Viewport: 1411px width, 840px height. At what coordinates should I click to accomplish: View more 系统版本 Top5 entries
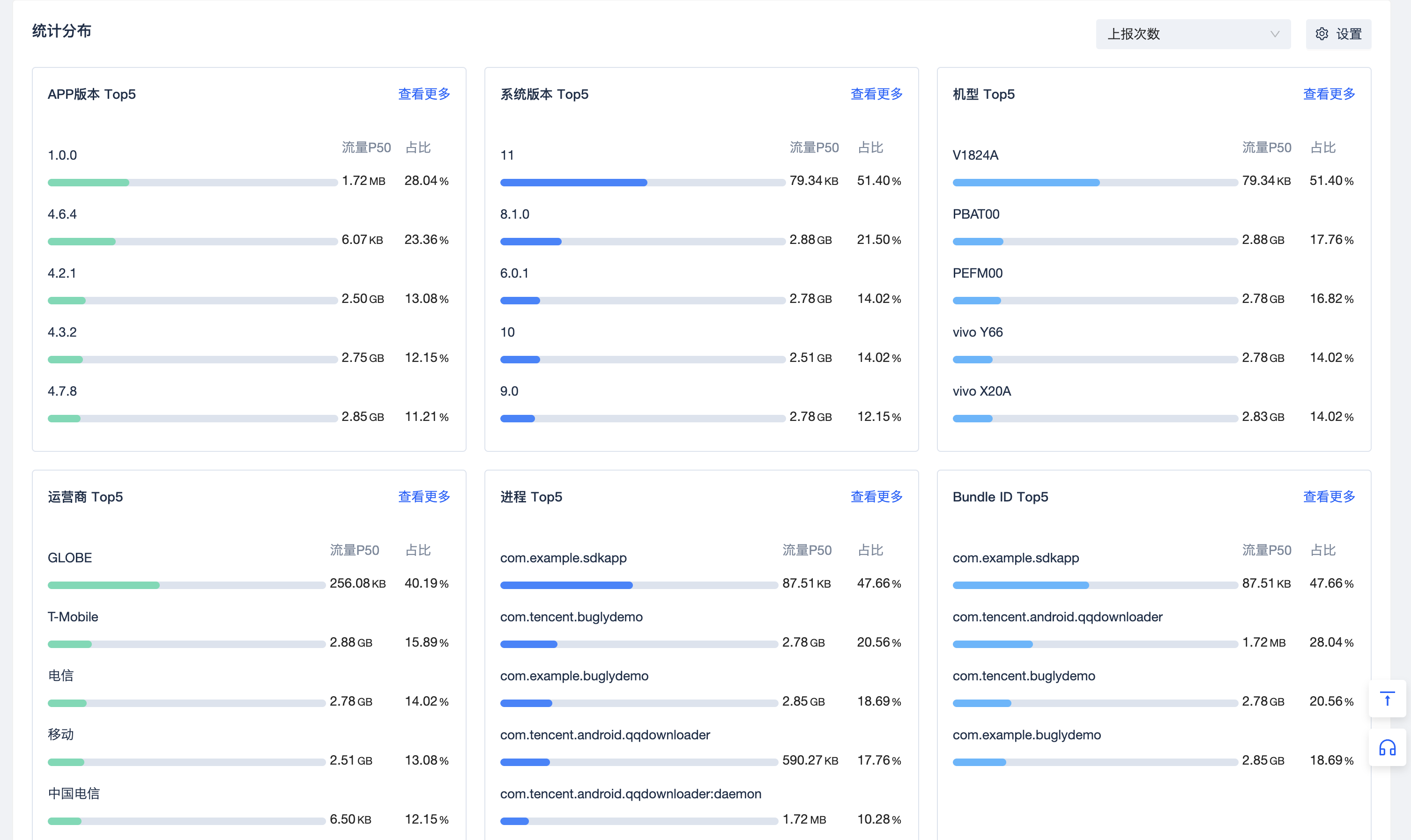click(x=876, y=94)
